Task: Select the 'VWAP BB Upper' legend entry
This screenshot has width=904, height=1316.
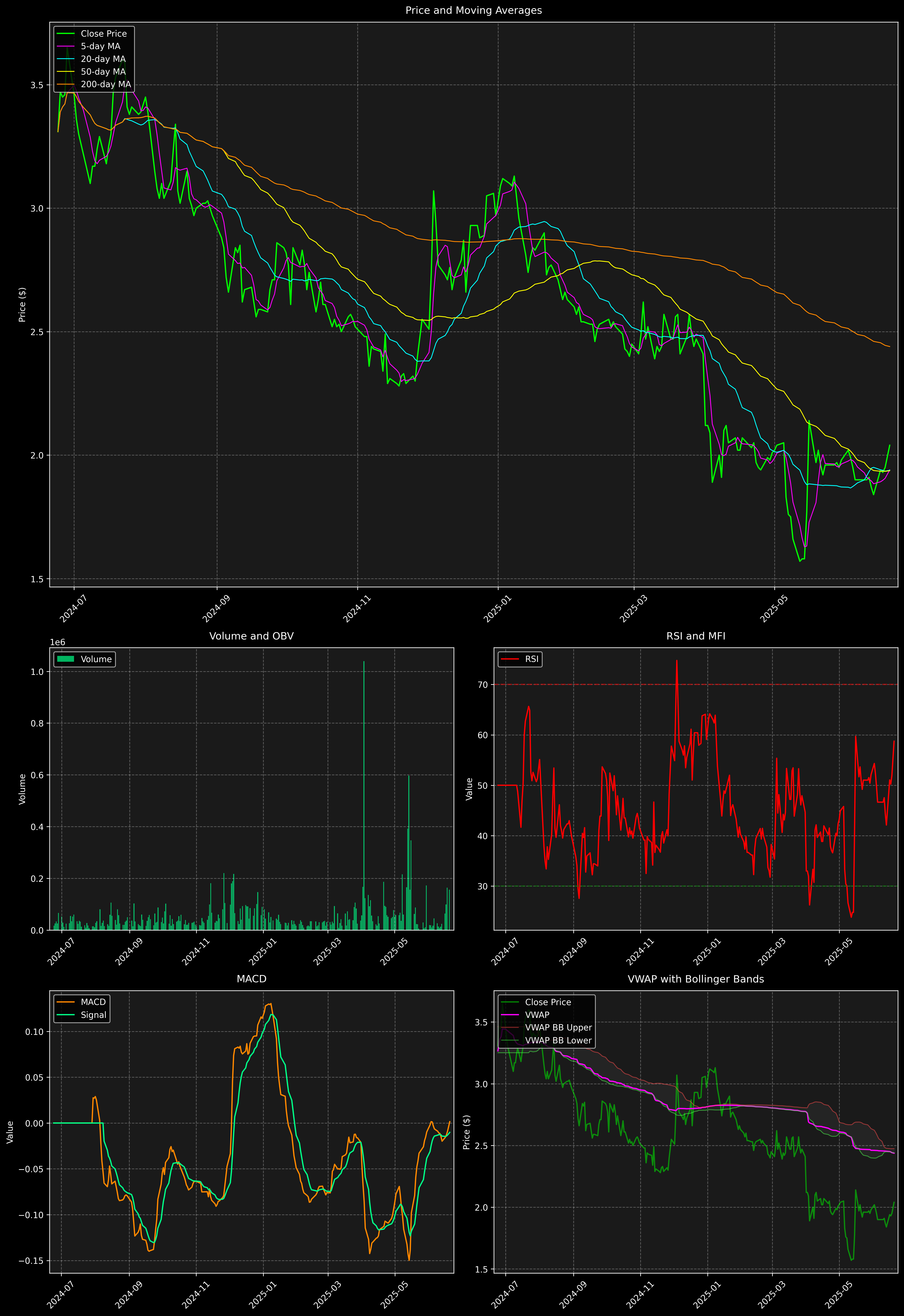Action: click(x=559, y=1028)
